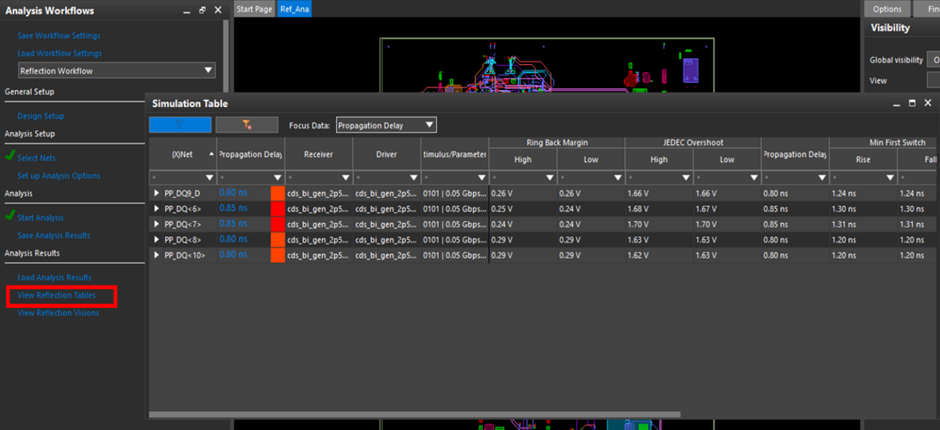Click the Save Workflow Settings link
The height and width of the screenshot is (430, 940).
(59, 36)
